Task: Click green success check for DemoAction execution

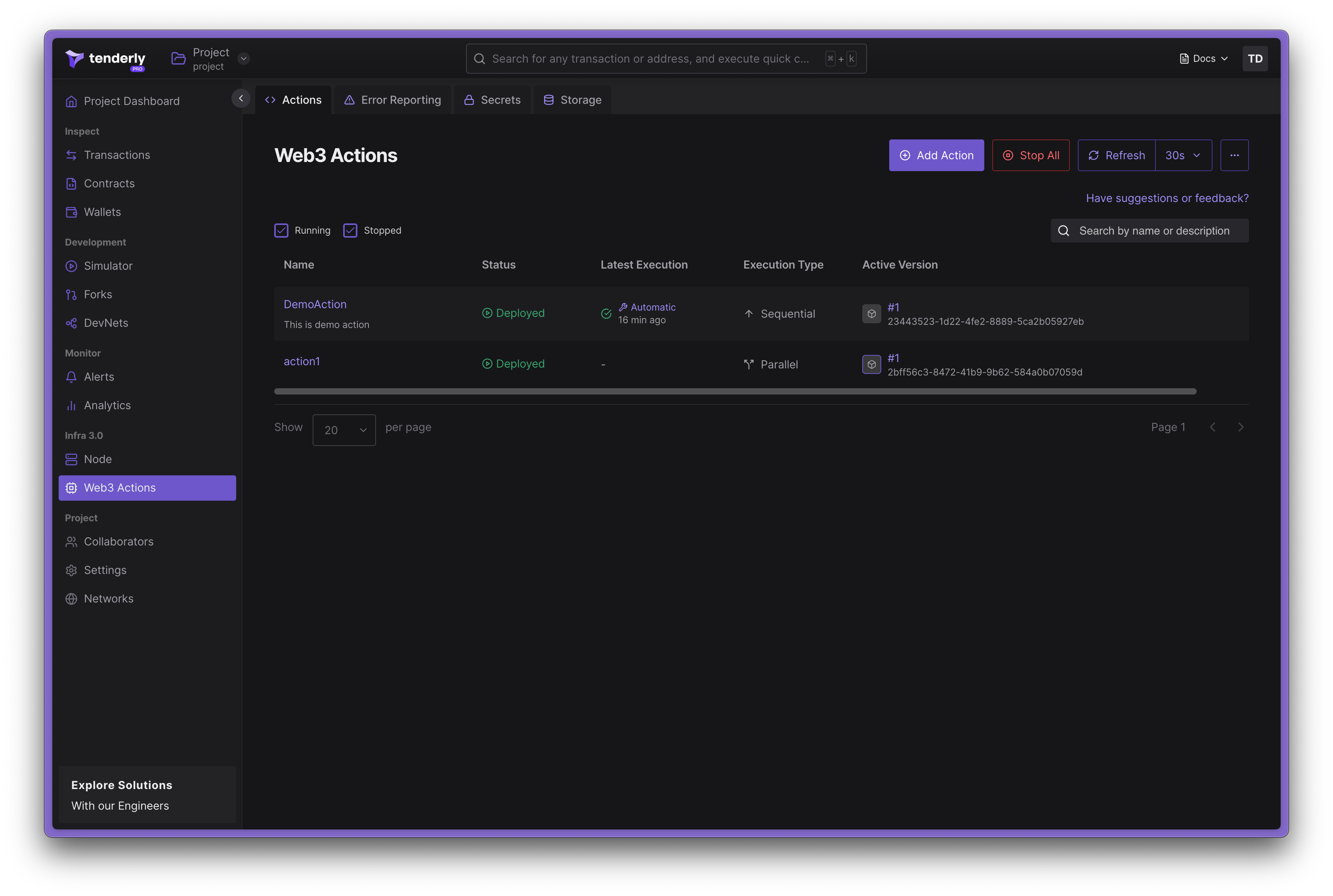Action: (x=606, y=314)
